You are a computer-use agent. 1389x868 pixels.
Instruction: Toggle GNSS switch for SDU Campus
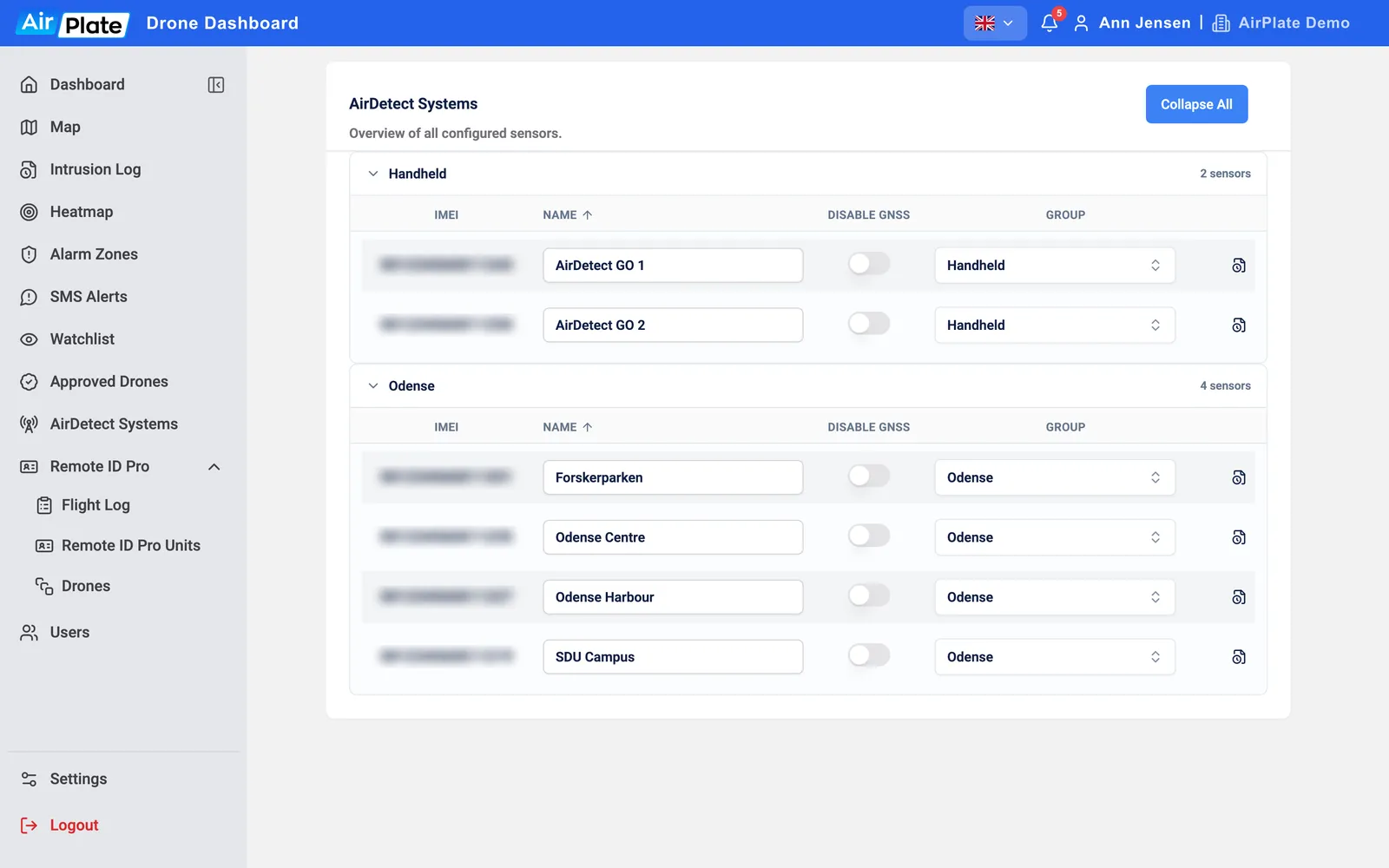(x=869, y=655)
